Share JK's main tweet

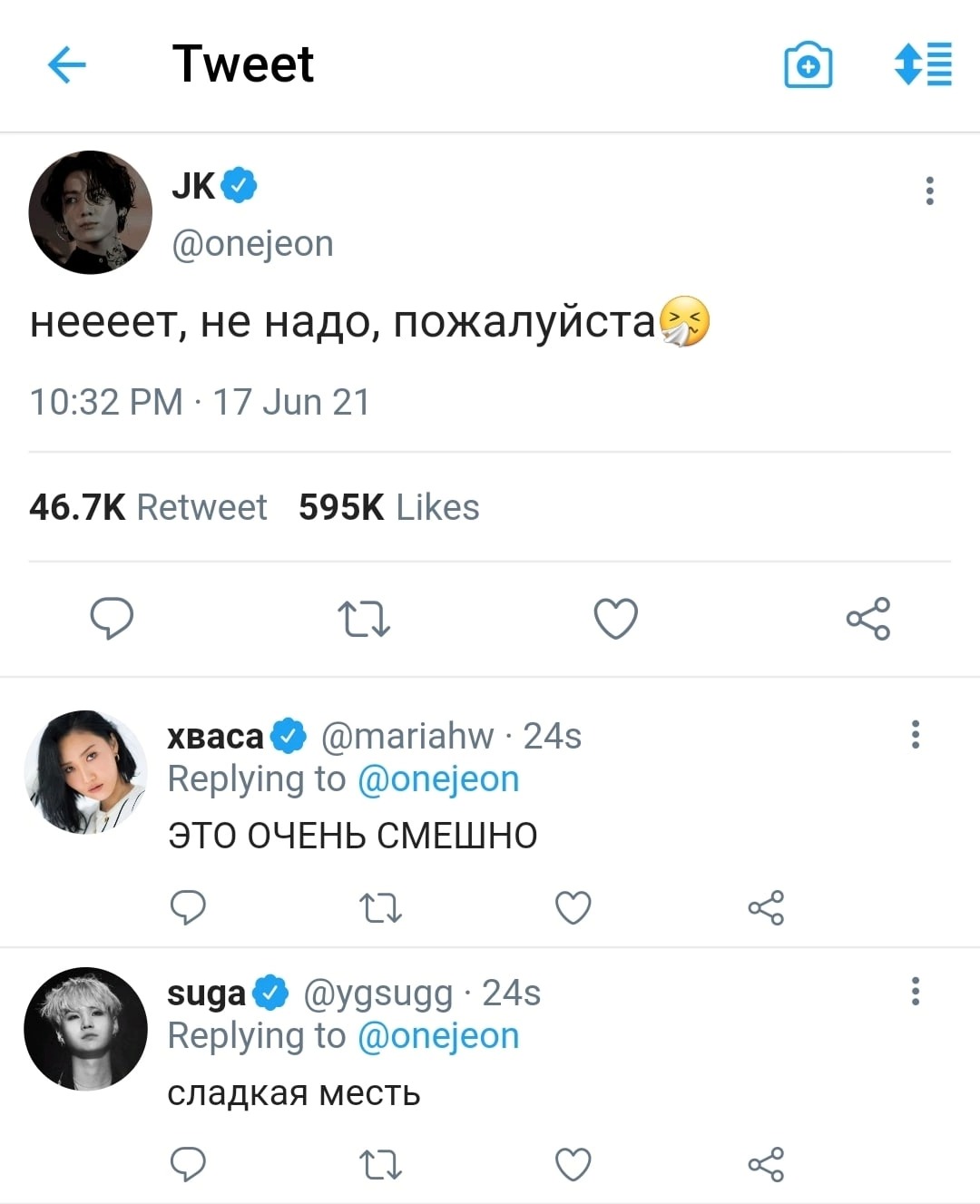(x=868, y=619)
